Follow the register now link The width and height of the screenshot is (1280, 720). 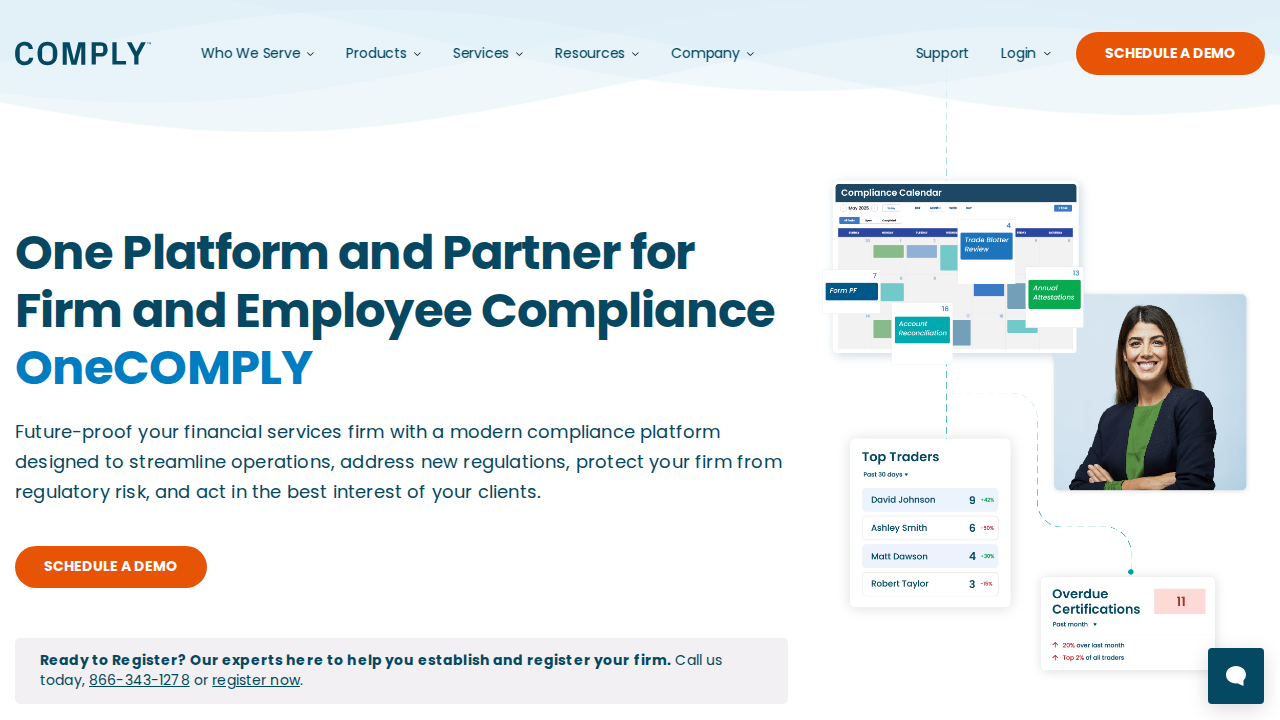click(256, 680)
